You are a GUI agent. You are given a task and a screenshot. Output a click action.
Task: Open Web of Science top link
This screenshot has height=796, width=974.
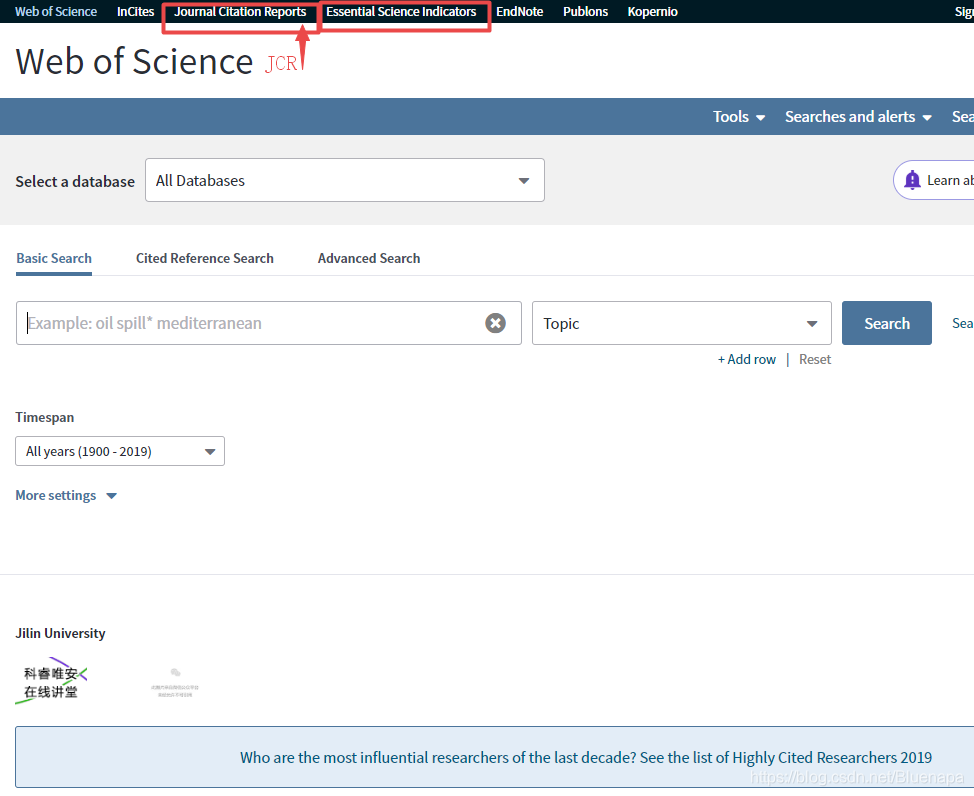point(56,11)
